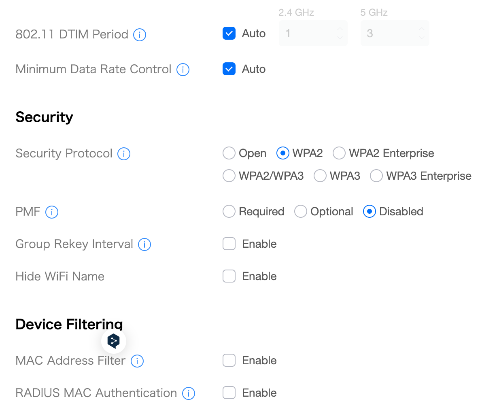This screenshot has height=408, width=480.
Task: Click Security Protocol info icon
Action: coord(124,154)
